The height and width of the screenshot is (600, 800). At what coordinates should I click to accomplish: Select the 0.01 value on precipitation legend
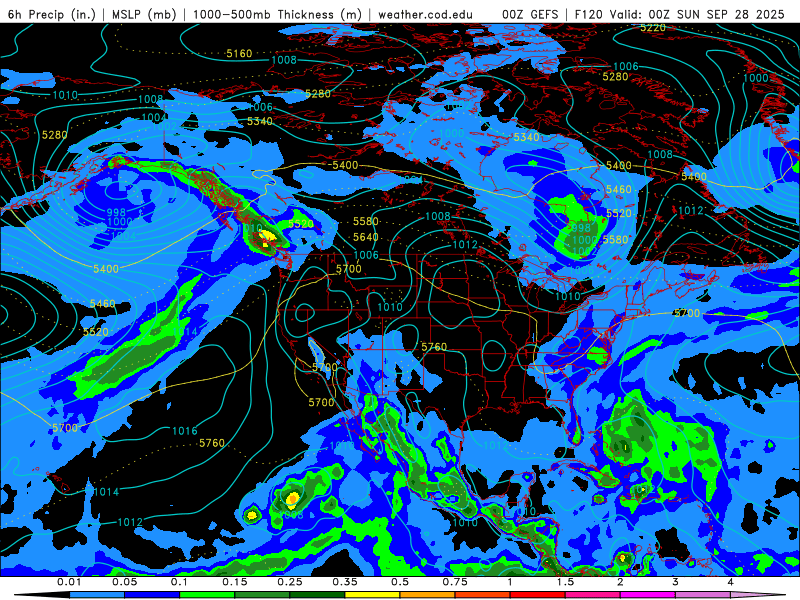coord(69,582)
